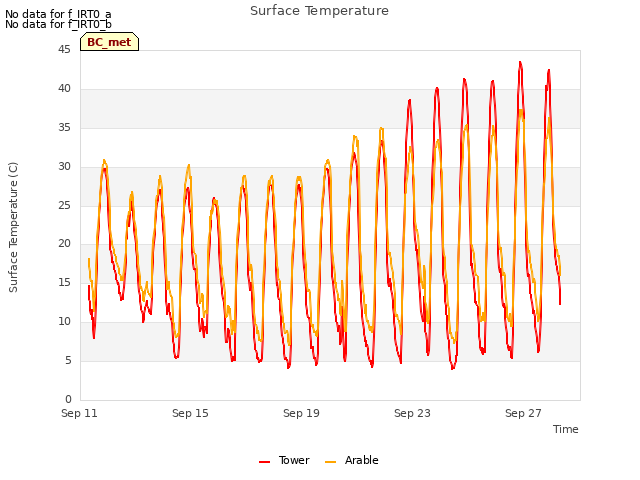Viewport: 640px width, 480px height.
Task: Click the 20 y-axis tick label
Action: pyautogui.click(x=64, y=244)
